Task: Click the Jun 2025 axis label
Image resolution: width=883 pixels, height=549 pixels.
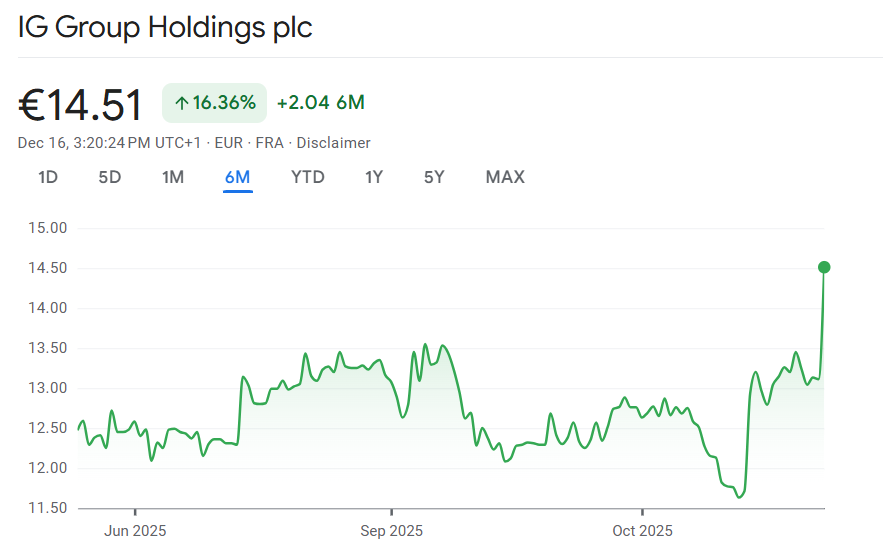Action: 135,530
